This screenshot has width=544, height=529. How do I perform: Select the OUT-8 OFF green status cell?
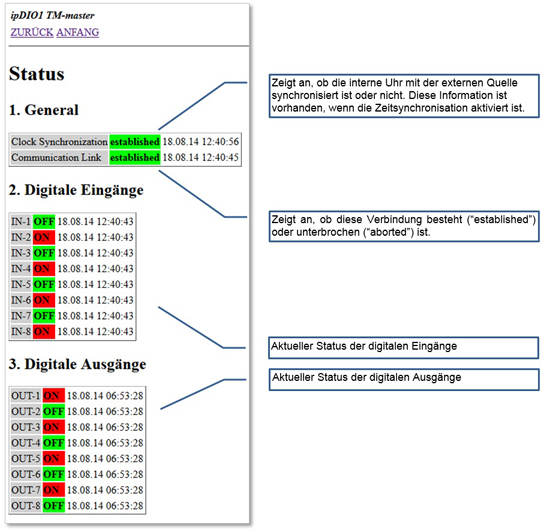pyautogui.click(x=54, y=506)
